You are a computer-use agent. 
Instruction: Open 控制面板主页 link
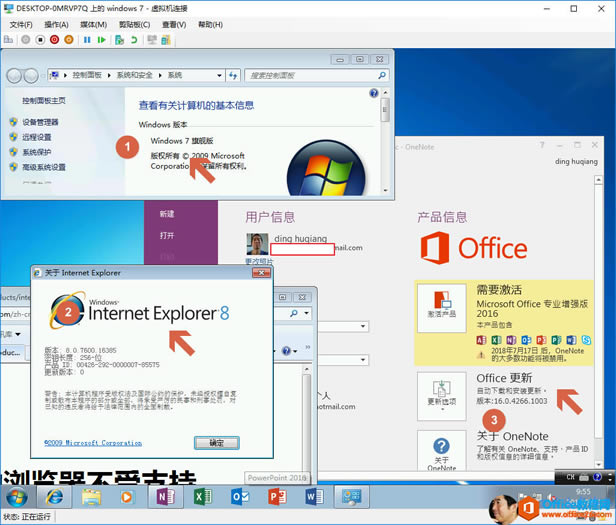coord(44,101)
